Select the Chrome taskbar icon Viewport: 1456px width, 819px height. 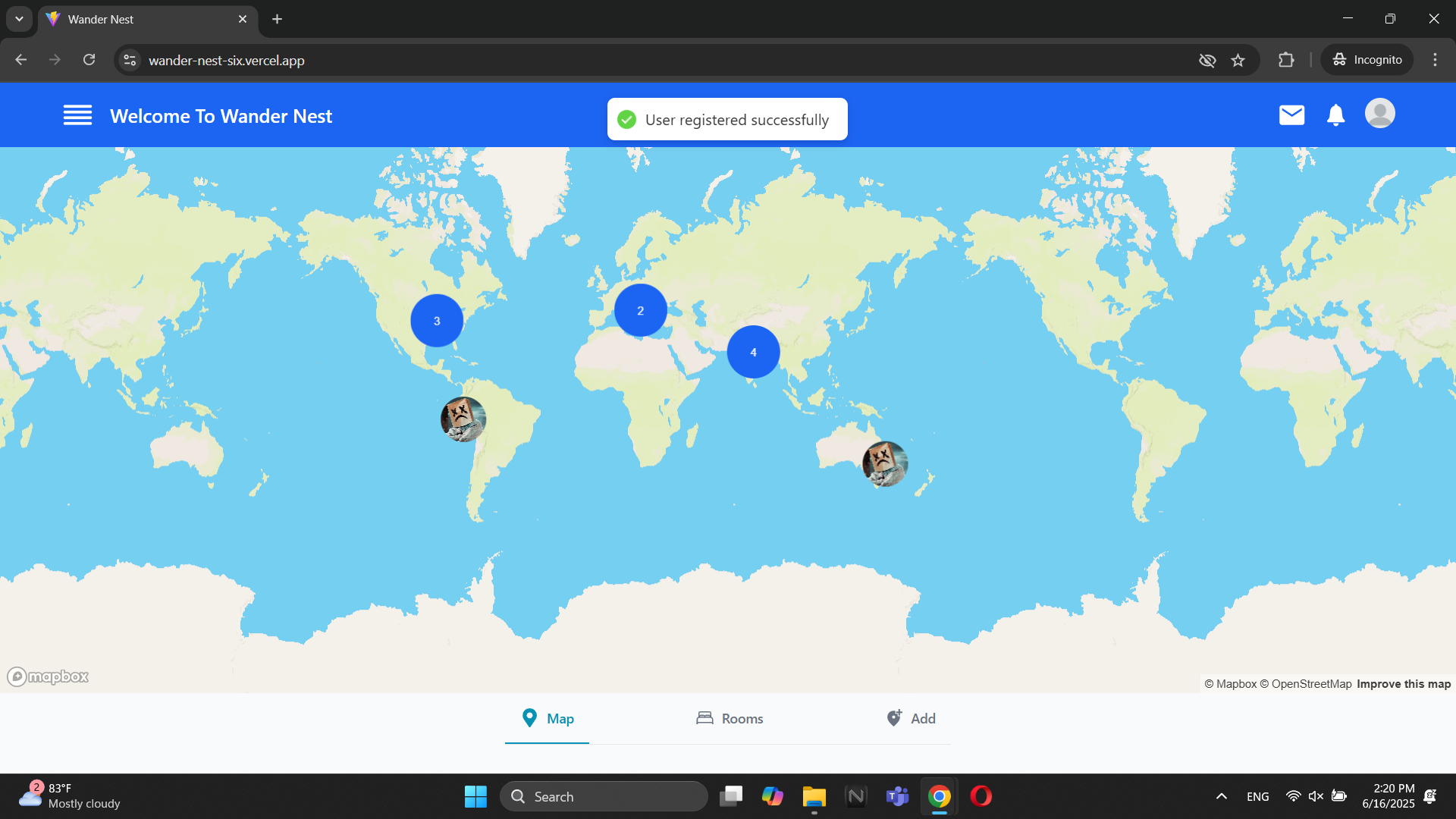pos(939,796)
